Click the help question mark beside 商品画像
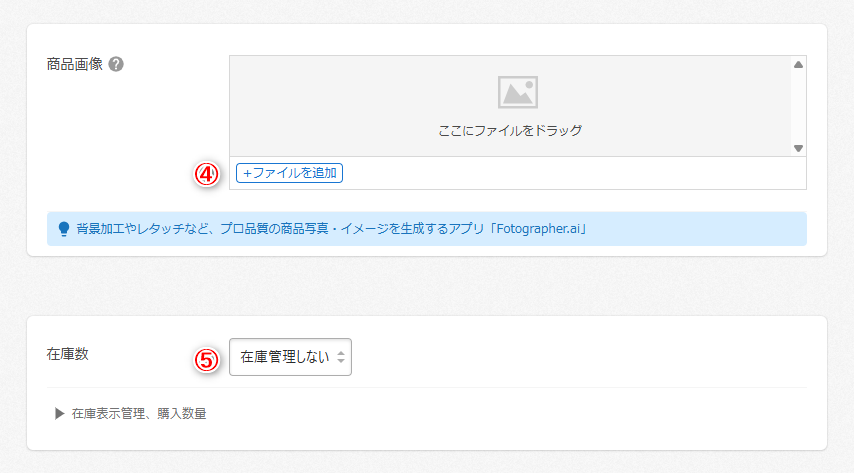The width and height of the screenshot is (854, 473). tap(116, 65)
